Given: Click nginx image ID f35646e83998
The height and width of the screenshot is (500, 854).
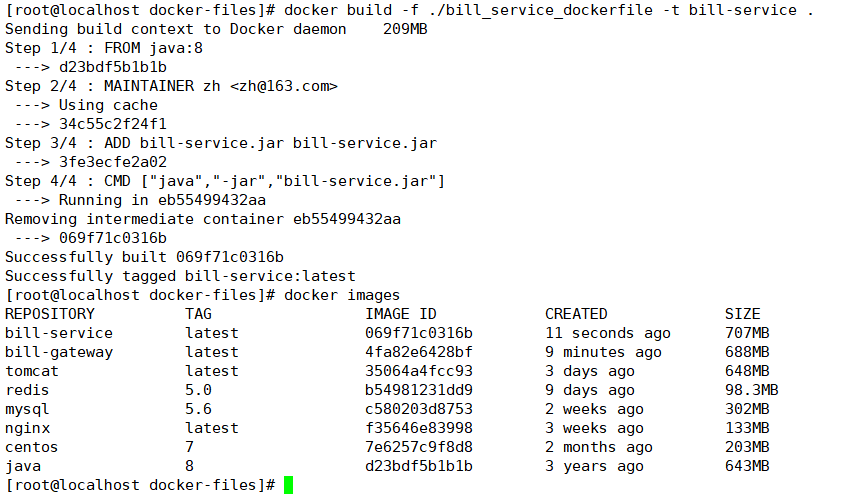Looking at the screenshot, I should (x=419, y=428).
